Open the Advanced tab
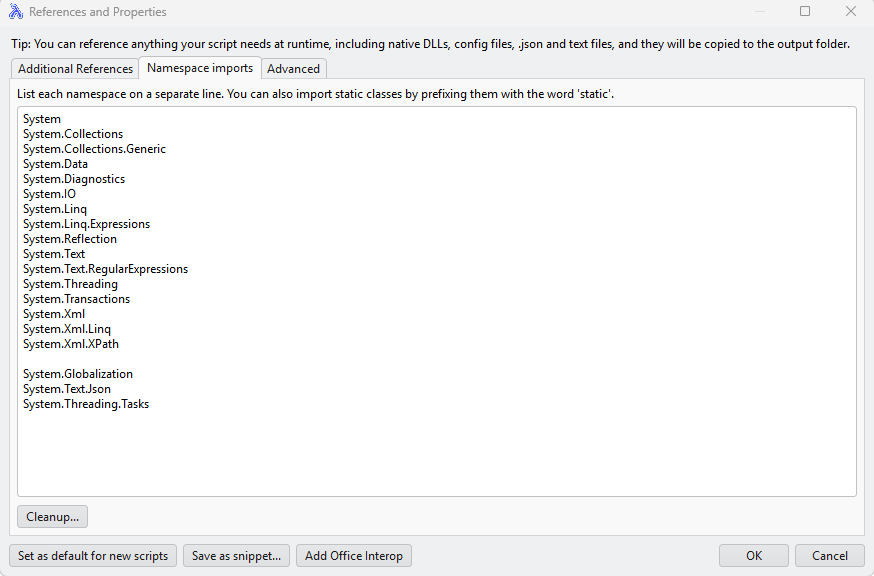This screenshot has height=576, width=874. click(293, 69)
